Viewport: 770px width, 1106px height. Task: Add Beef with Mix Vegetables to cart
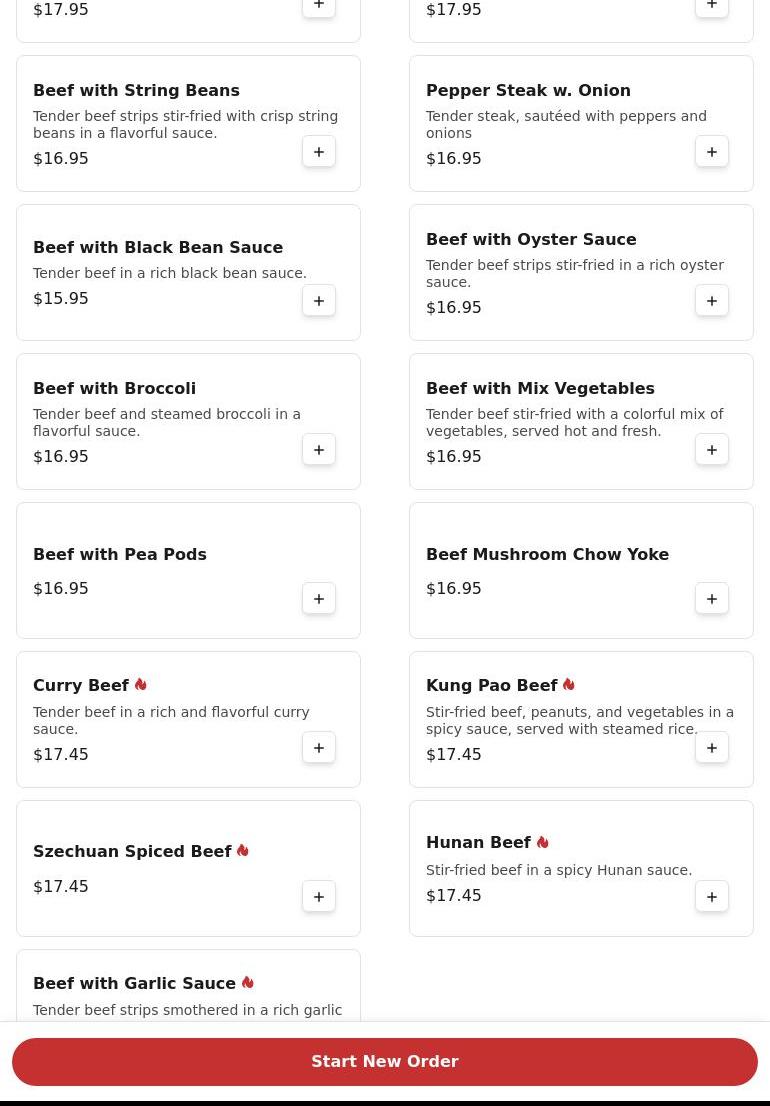[712, 450]
